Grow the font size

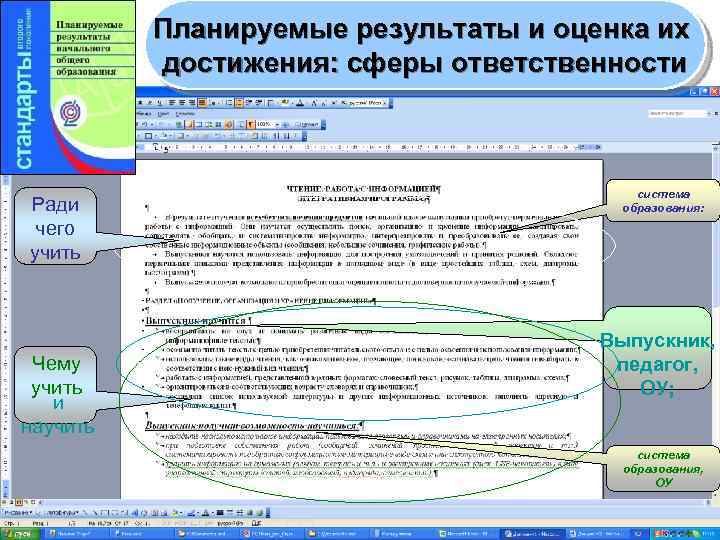pyautogui.click(x=314, y=102)
